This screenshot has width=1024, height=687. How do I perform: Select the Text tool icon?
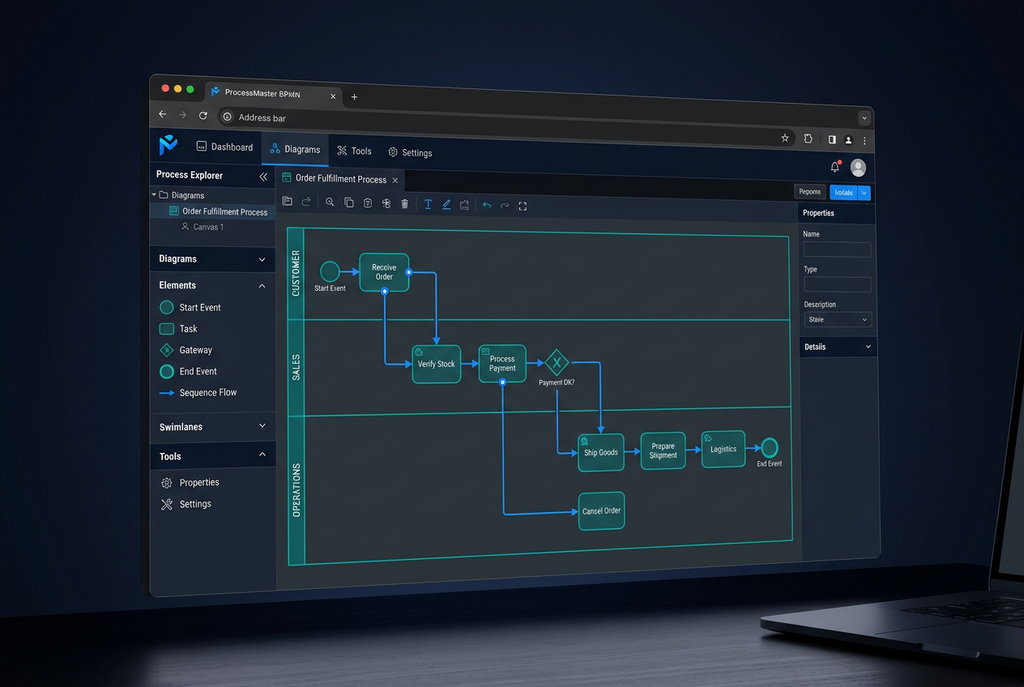428,204
